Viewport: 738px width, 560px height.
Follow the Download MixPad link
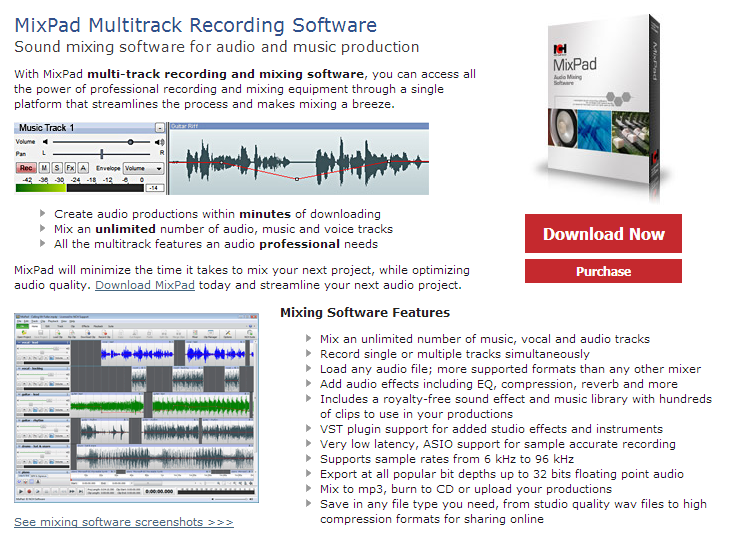point(145,285)
